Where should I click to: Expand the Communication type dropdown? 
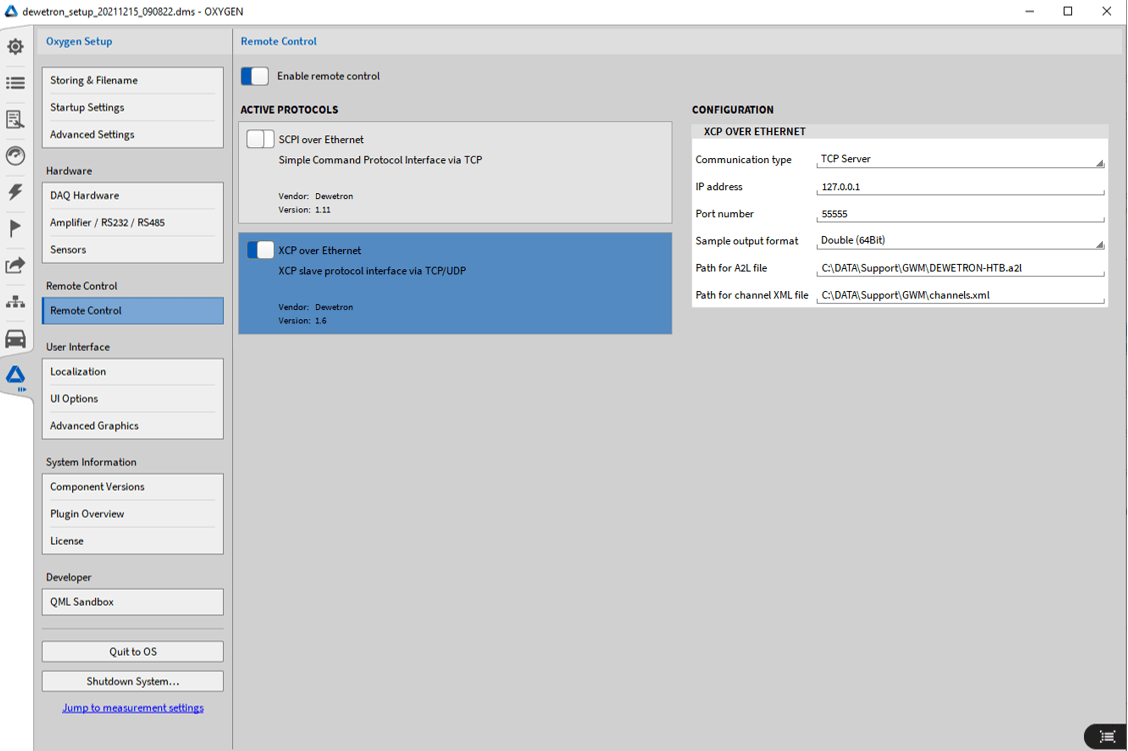tap(960, 159)
